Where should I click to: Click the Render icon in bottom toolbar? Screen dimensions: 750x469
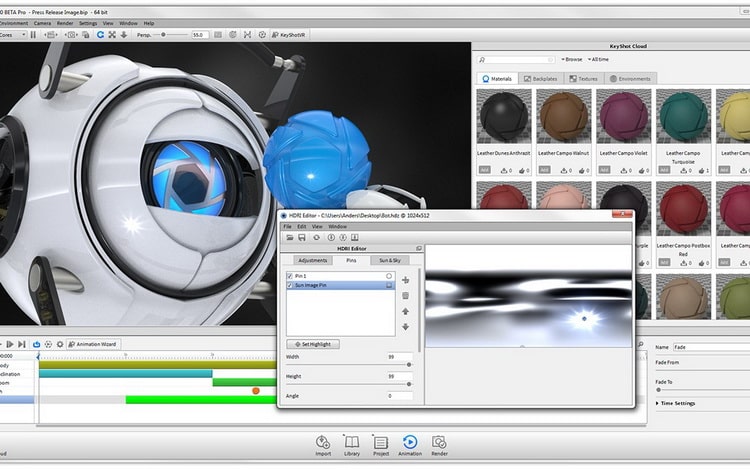439,441
